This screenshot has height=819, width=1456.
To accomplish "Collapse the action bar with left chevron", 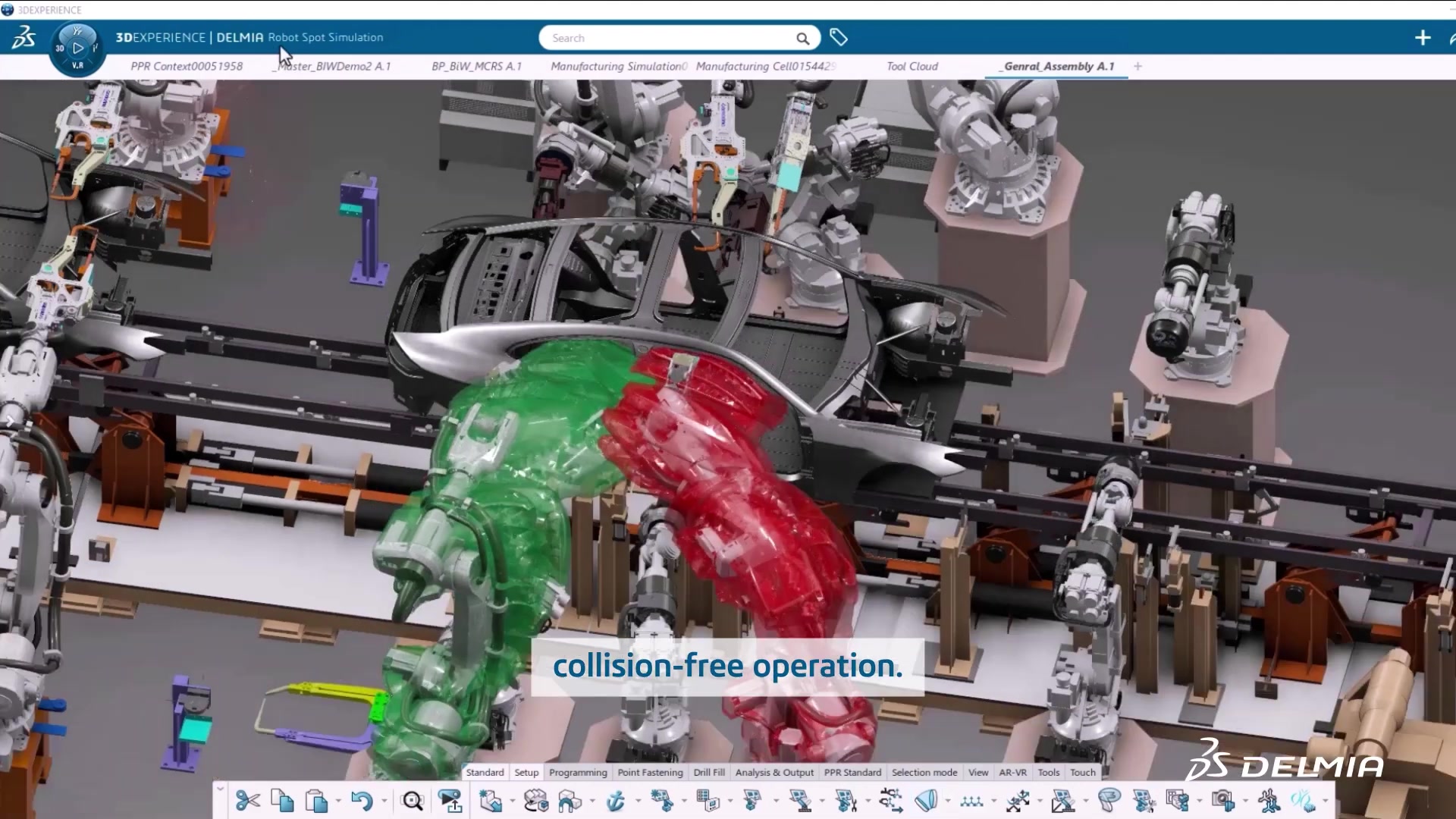I will point(221,789).
